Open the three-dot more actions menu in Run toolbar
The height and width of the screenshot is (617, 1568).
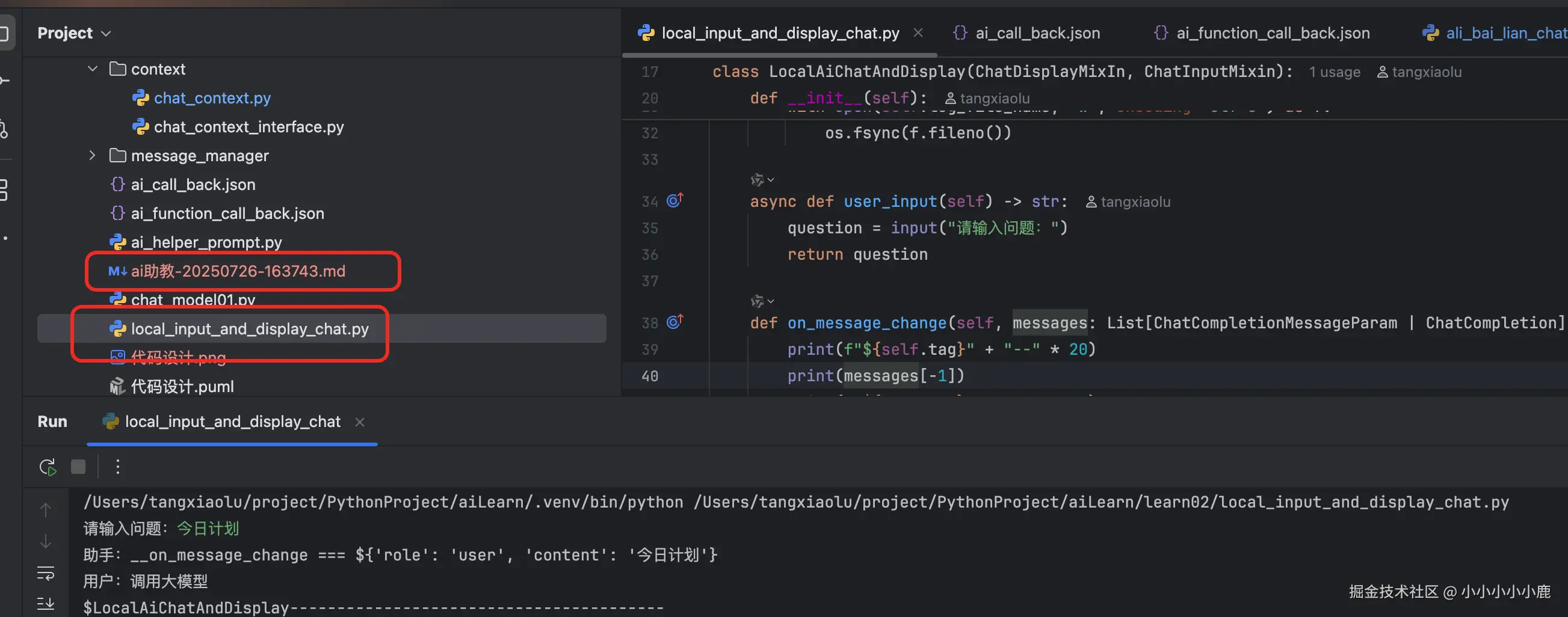(117, 467)
